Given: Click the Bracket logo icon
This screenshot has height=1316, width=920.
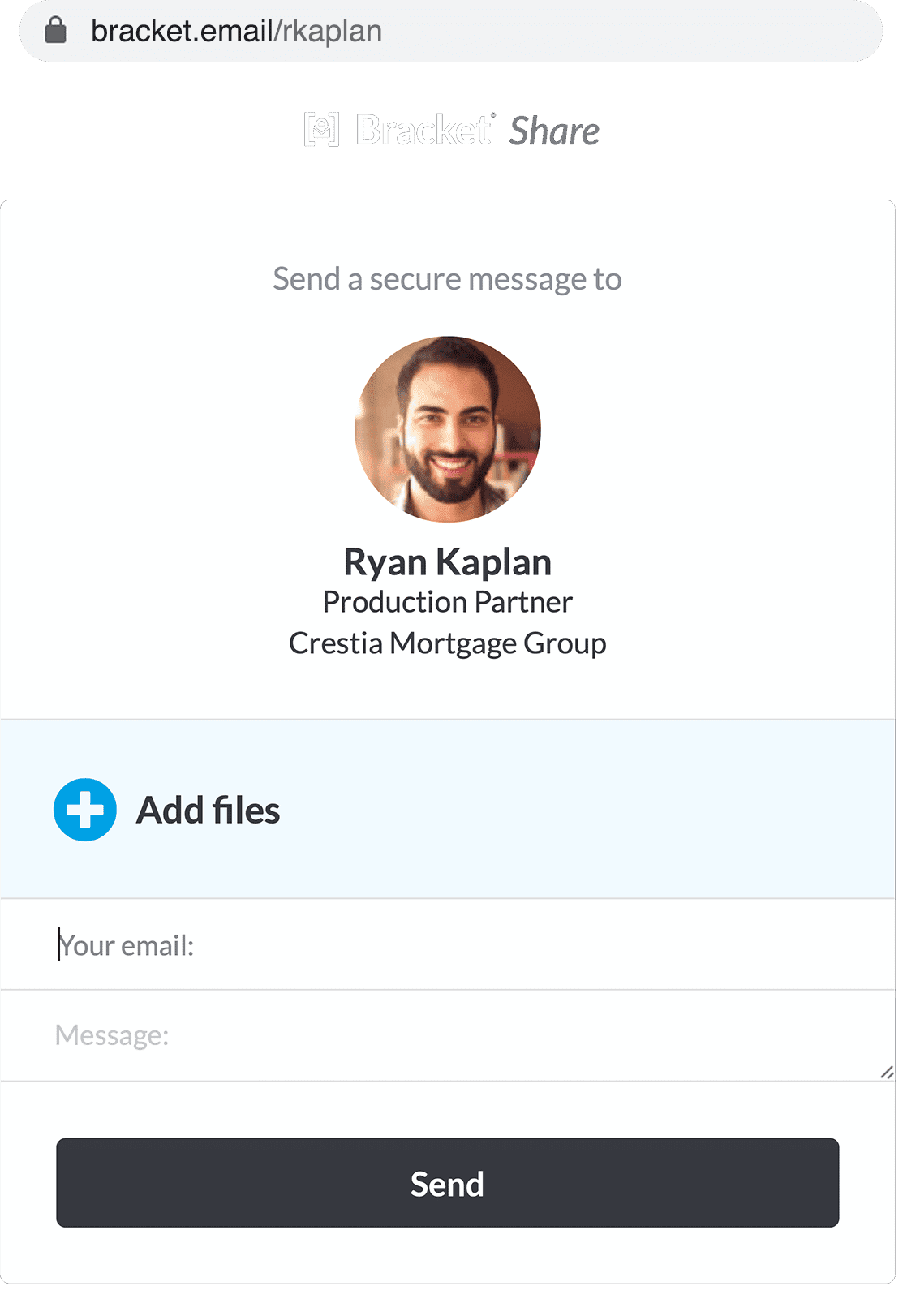Looking at the screenshot, I should click(321, 130).
